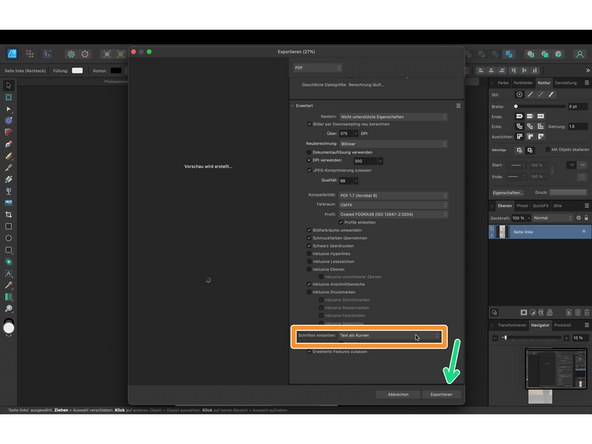This screenshot has width=592, height=444.
Task: Click the Eigenschaften... button
Action: [507, 193]
